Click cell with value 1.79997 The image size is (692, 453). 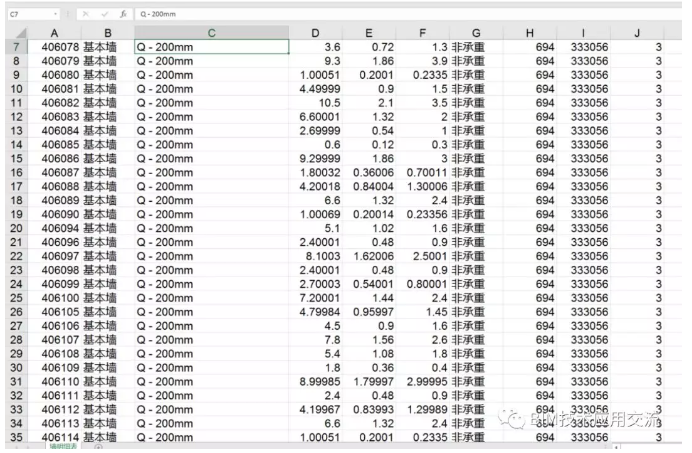click(369, 381)
